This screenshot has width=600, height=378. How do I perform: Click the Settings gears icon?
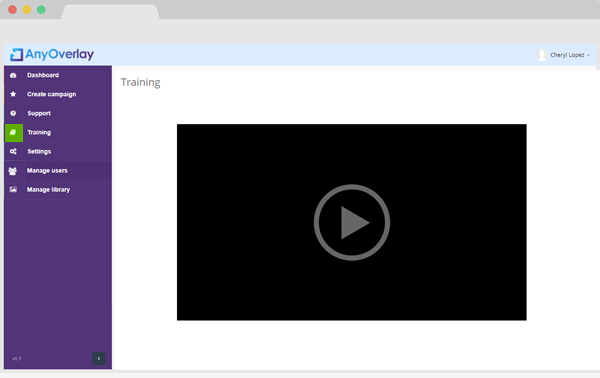point(13,152)
